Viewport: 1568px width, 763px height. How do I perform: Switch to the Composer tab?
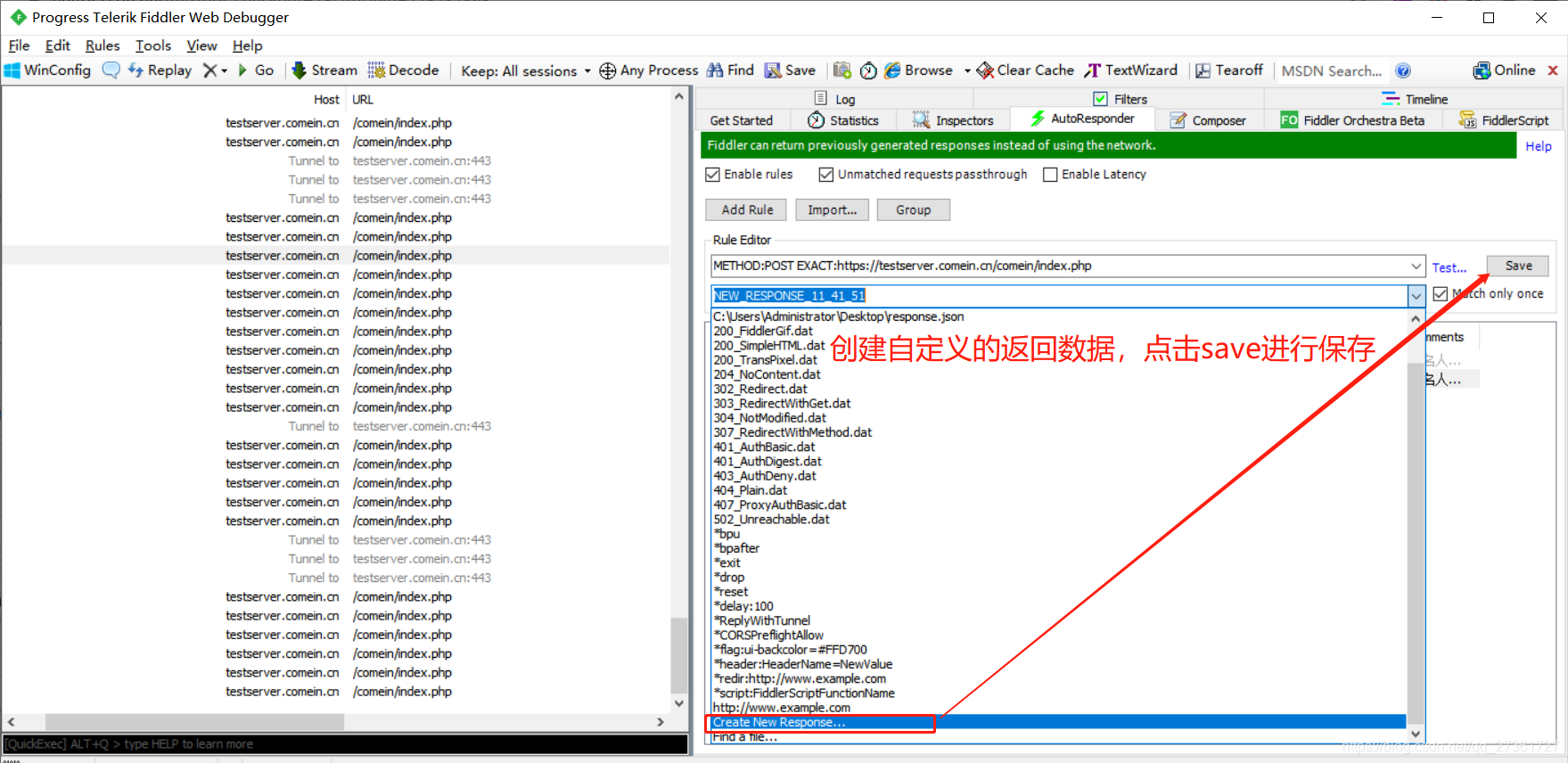[x=1208, y=120]
